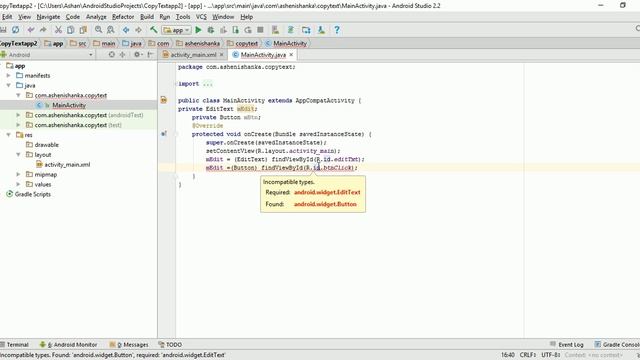640x360 pixels.
Task: Open the Code menu
Action: point(73,17)
